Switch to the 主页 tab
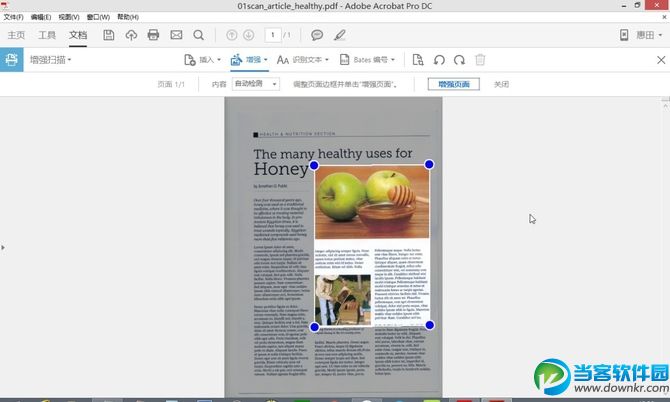670x402 pixels. pos(16,35)
